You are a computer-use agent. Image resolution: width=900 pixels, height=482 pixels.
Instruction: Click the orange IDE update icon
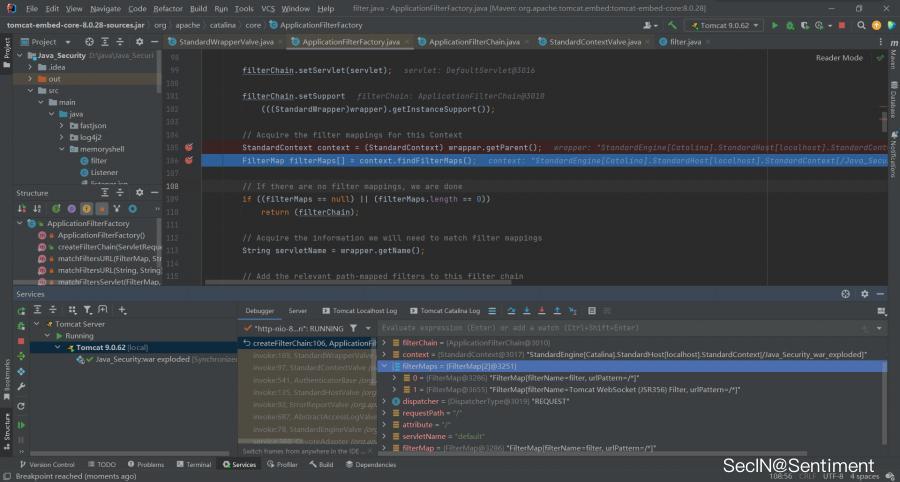876,25
